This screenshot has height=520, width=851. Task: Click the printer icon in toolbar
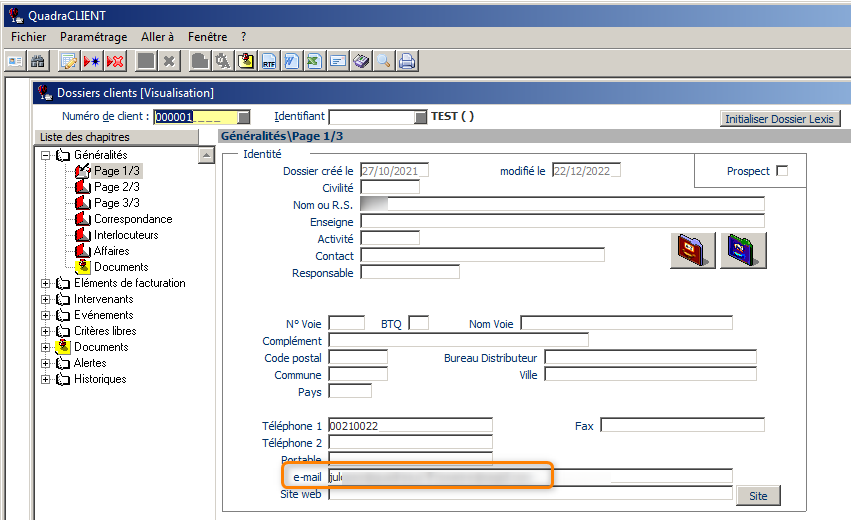pos(407,61)
